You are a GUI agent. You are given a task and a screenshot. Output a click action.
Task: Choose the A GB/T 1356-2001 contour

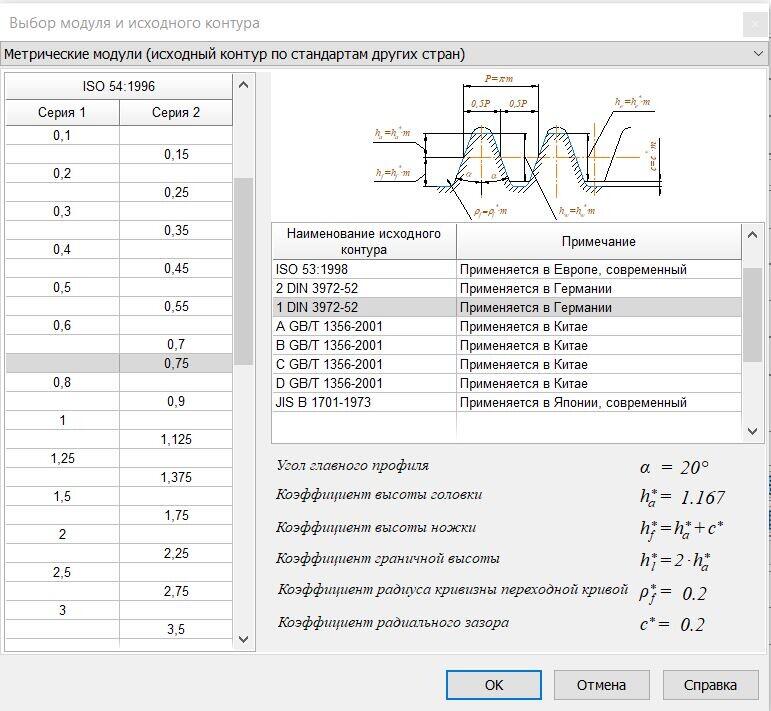(x=506, y=326)
